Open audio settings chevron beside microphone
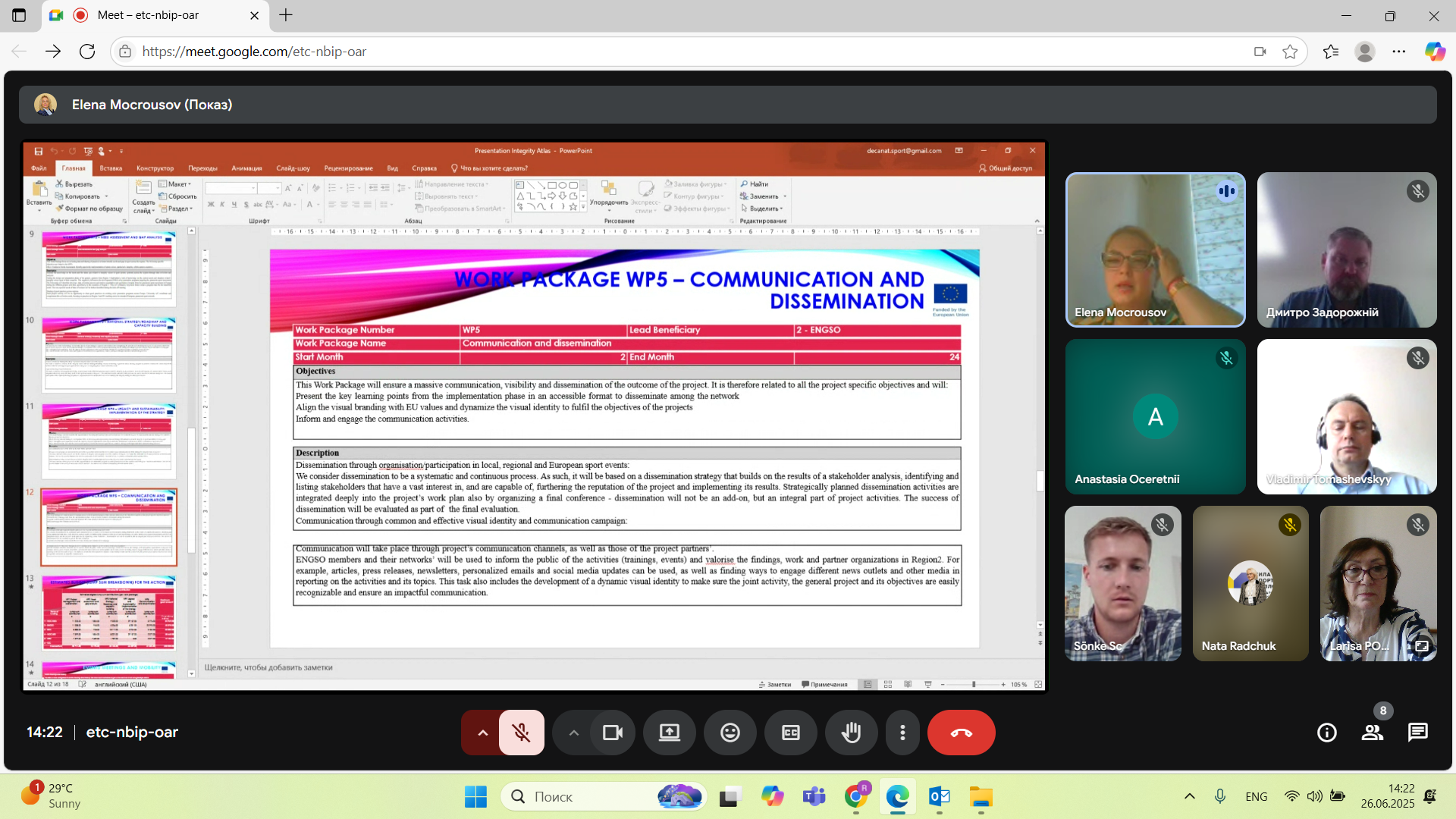Image resolution: width=1456 pixels, height=819 pixels. coord(482,733)
